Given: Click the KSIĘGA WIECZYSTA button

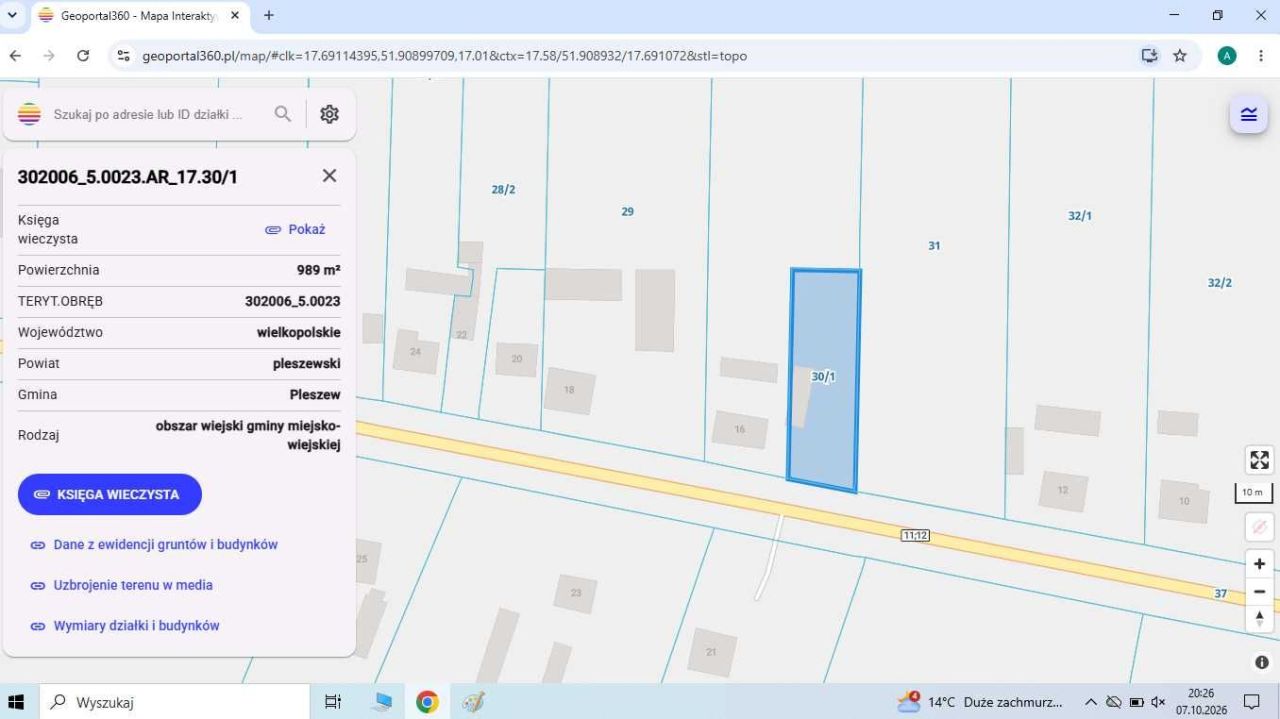Looking at the screenshot, I should (110, 495).
